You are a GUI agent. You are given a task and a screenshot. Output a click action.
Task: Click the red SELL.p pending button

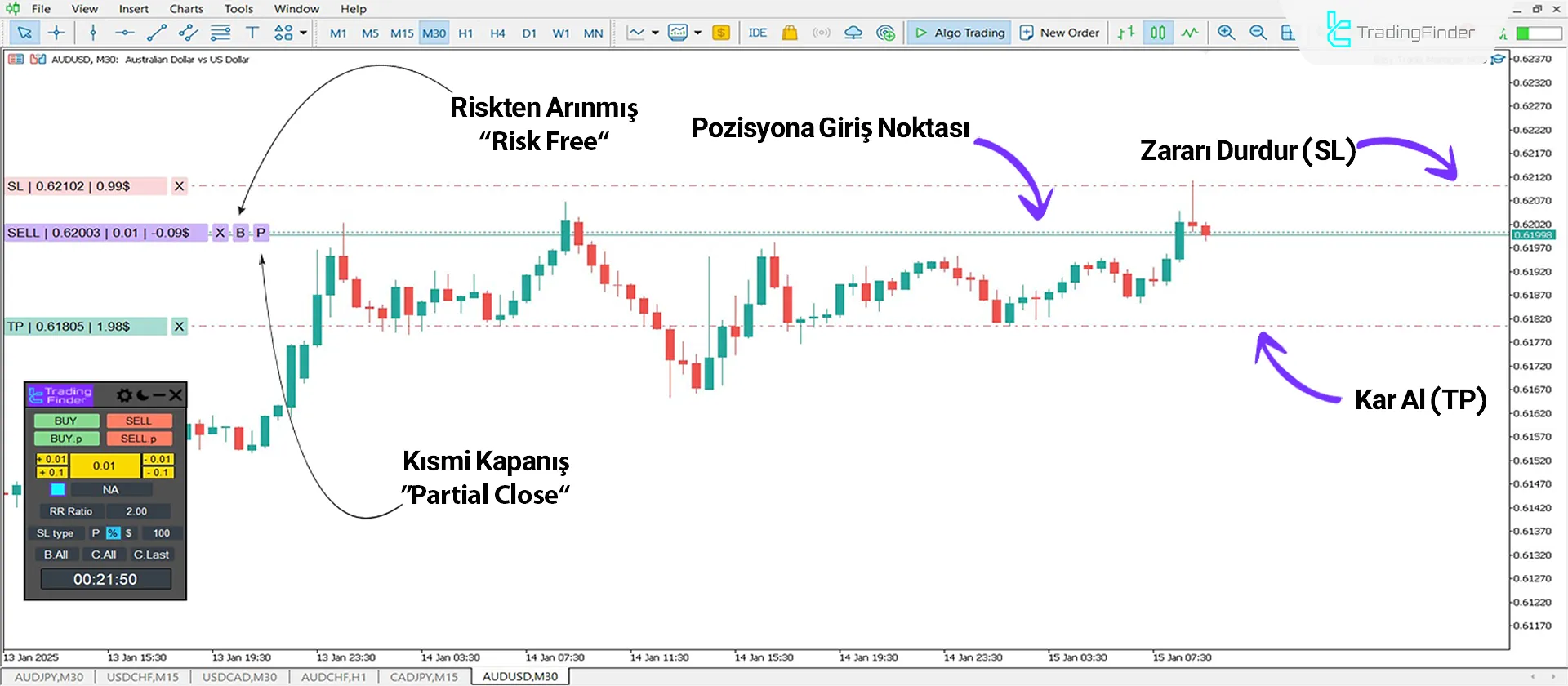[139, 439]
